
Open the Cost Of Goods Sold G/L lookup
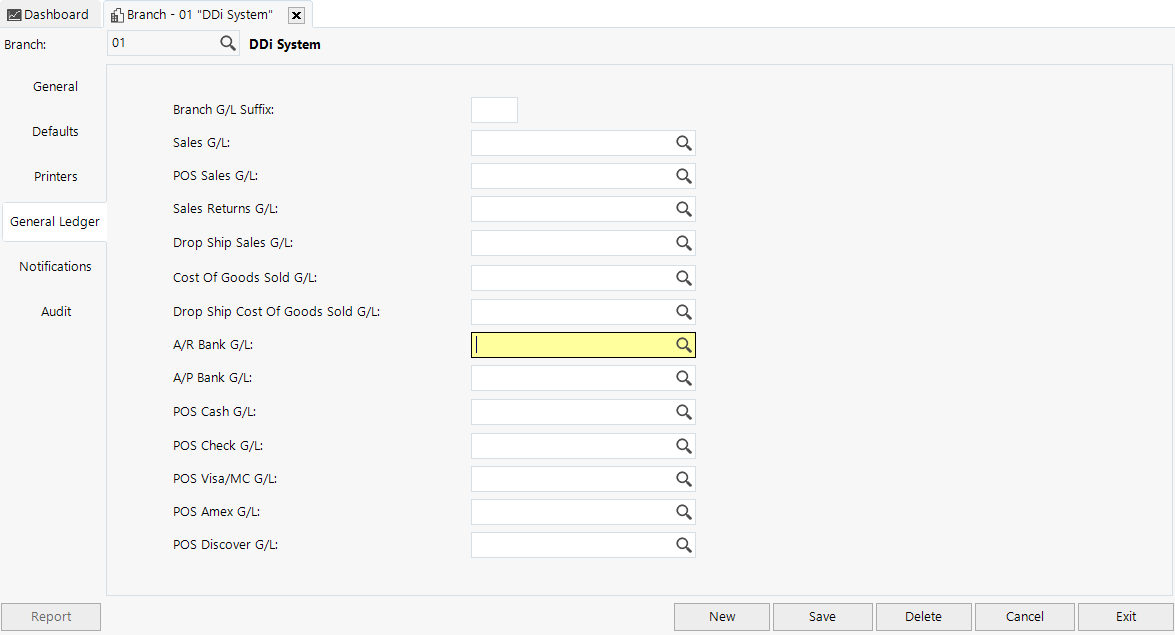[683, 277]
